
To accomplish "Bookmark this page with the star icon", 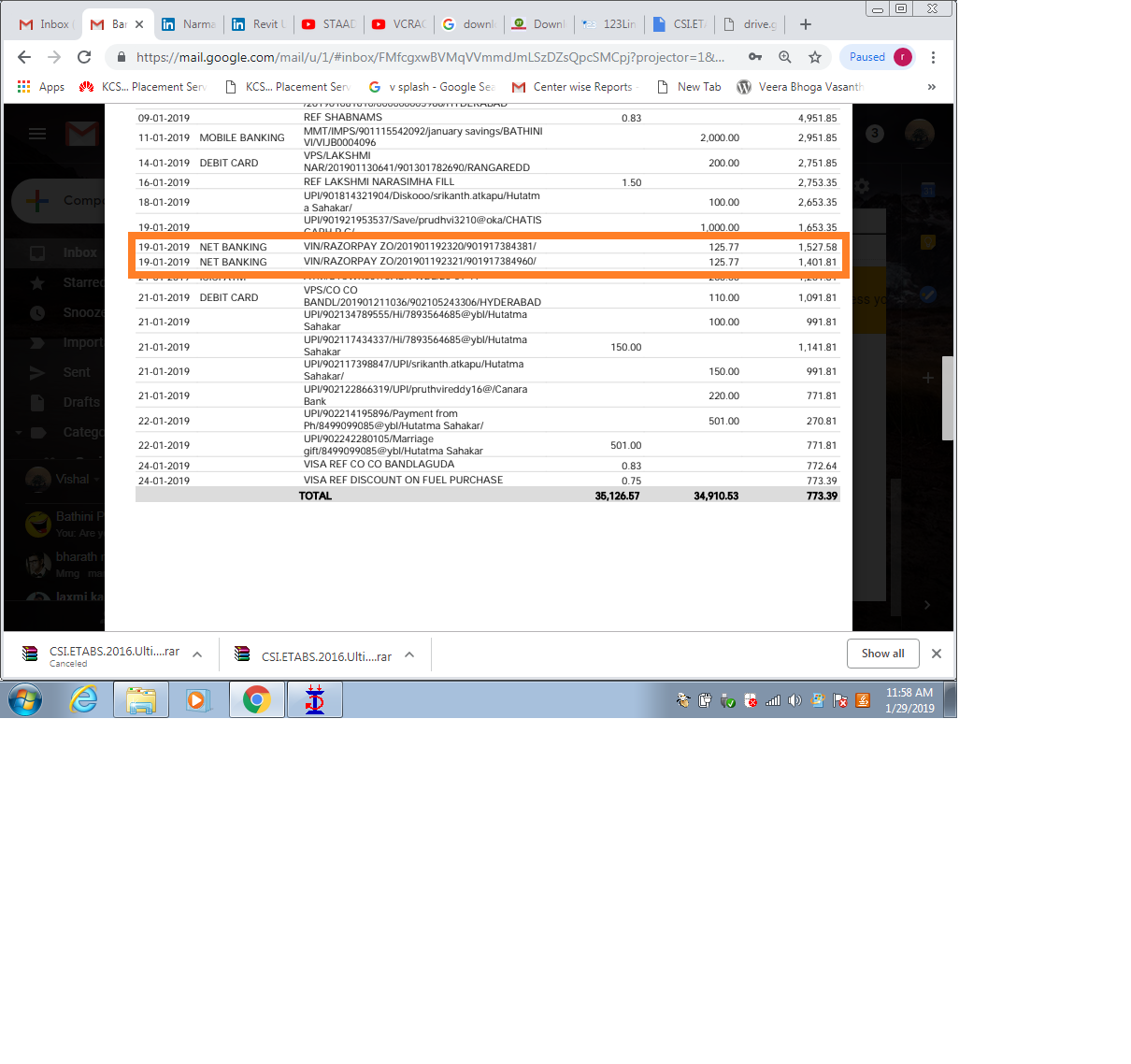I will click(815, 57).
